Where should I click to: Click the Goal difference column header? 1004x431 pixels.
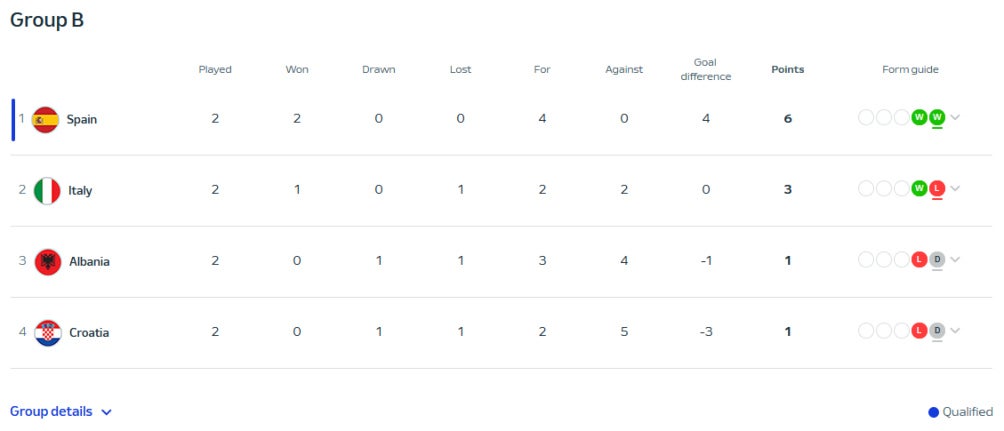[705, 69]
